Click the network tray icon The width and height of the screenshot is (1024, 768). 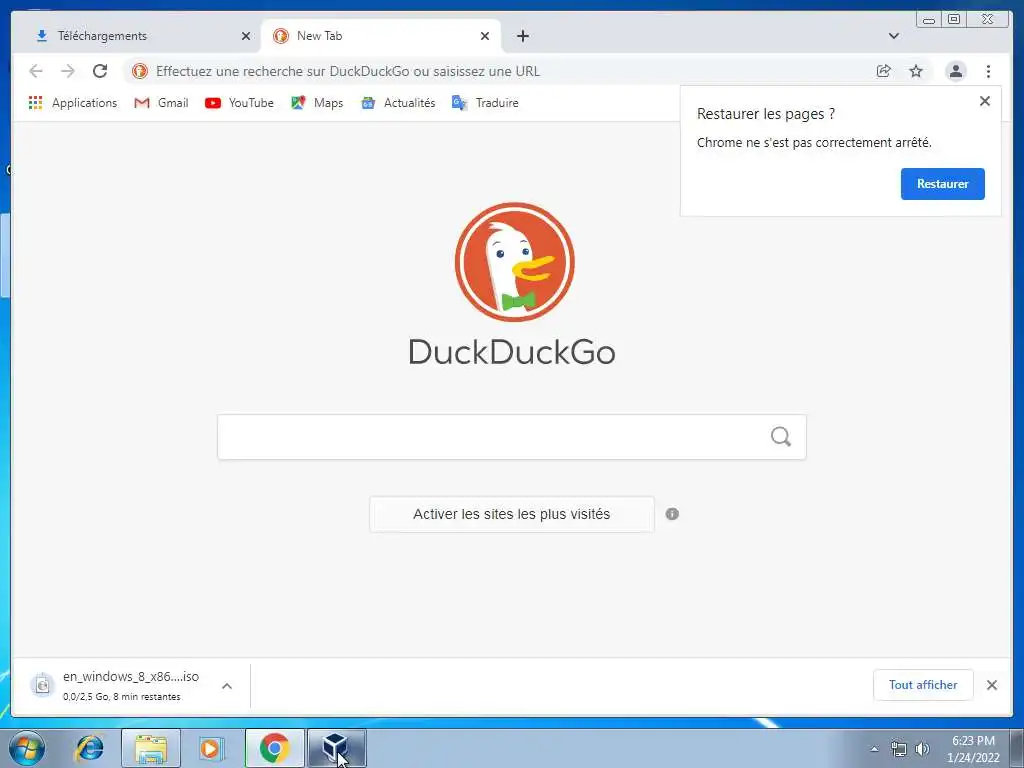[x=899, y=749]
